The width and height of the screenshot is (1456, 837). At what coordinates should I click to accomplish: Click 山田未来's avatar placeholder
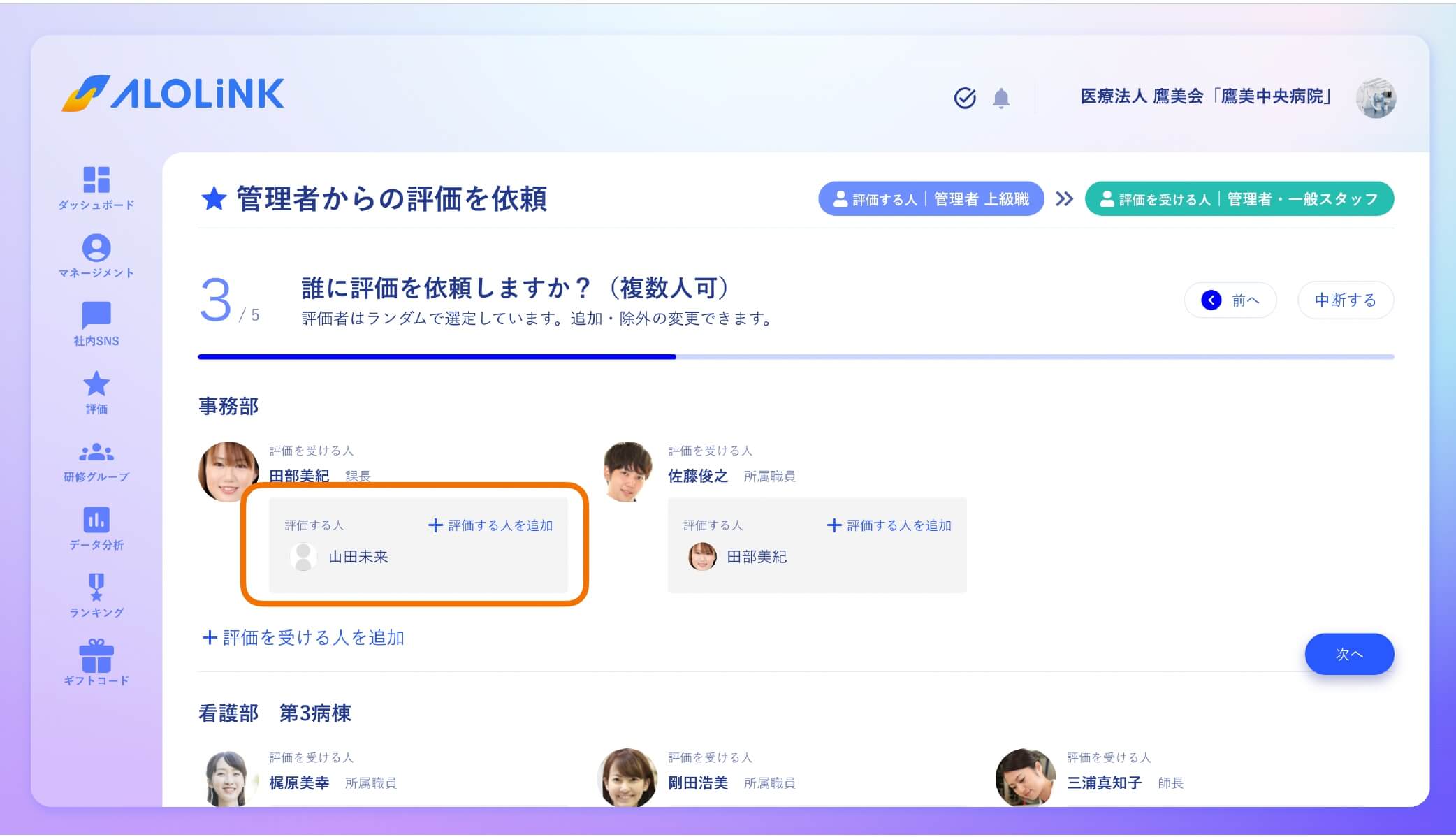click(303, 557)
